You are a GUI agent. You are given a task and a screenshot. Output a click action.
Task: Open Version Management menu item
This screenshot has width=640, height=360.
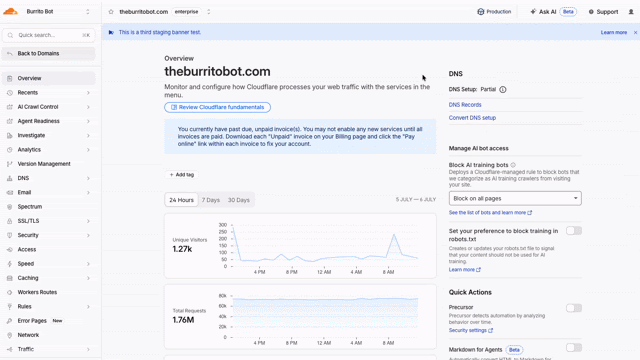[x=49, y=164]
